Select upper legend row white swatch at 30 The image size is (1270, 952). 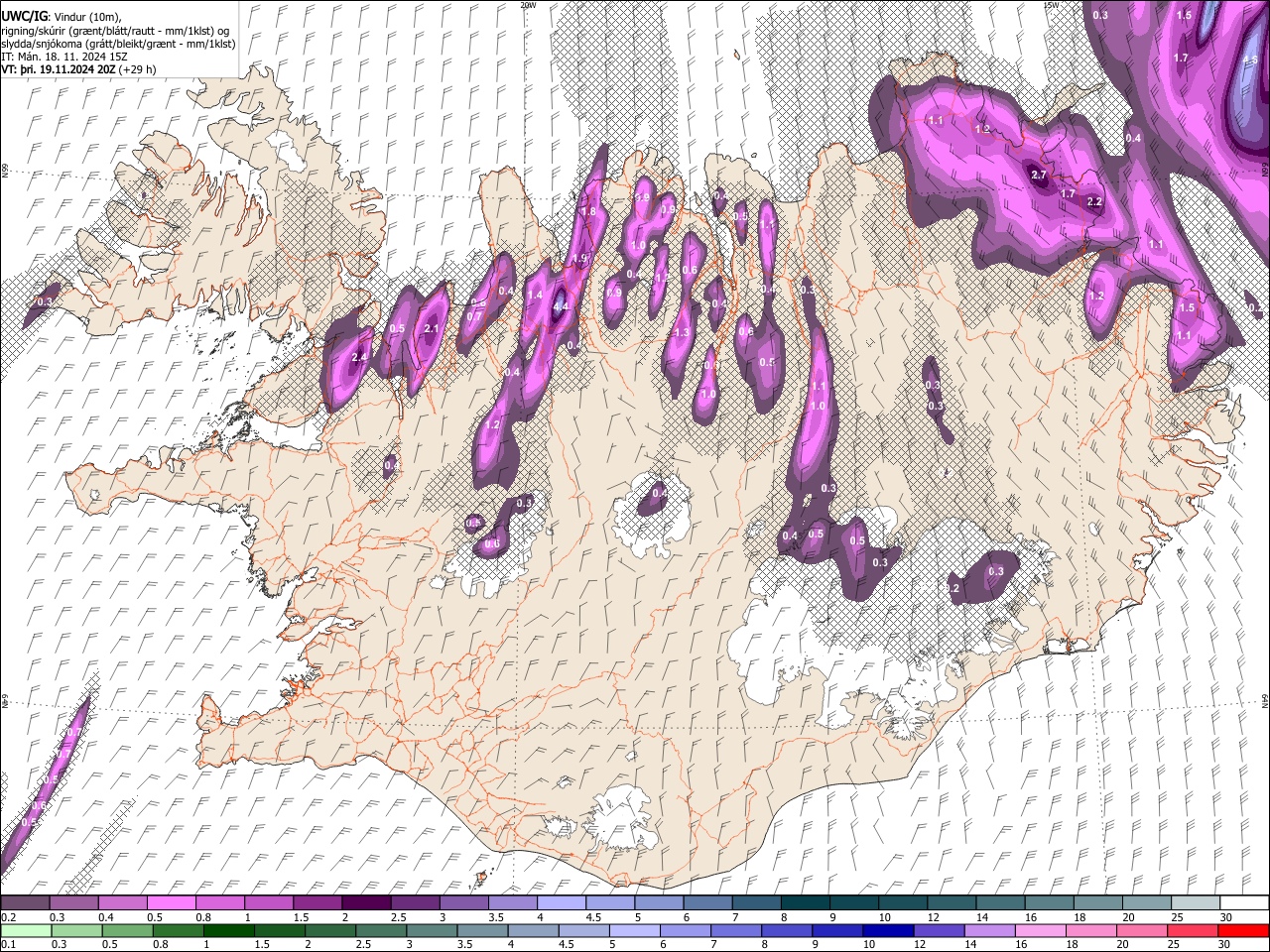(1244, 902)
